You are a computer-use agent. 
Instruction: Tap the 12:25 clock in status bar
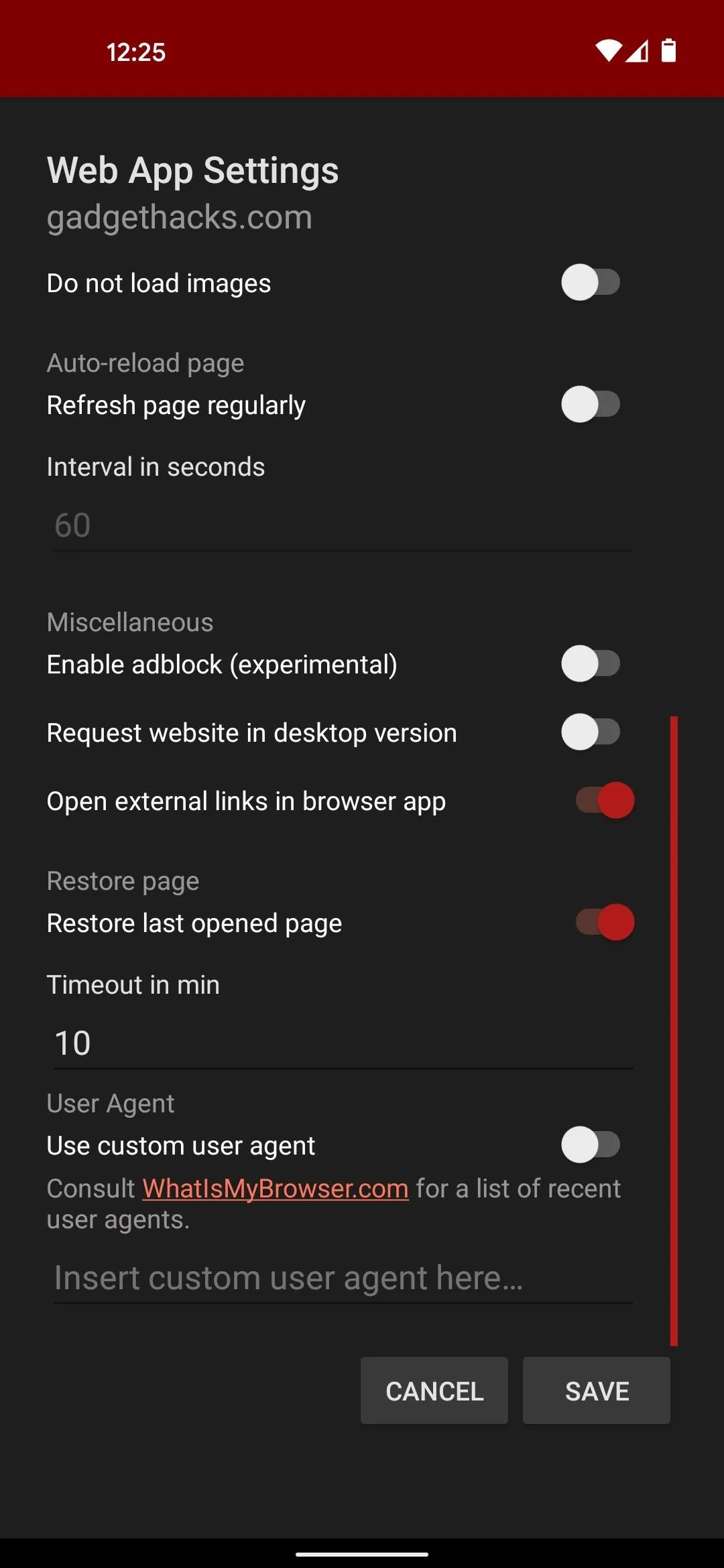(136, 52)
